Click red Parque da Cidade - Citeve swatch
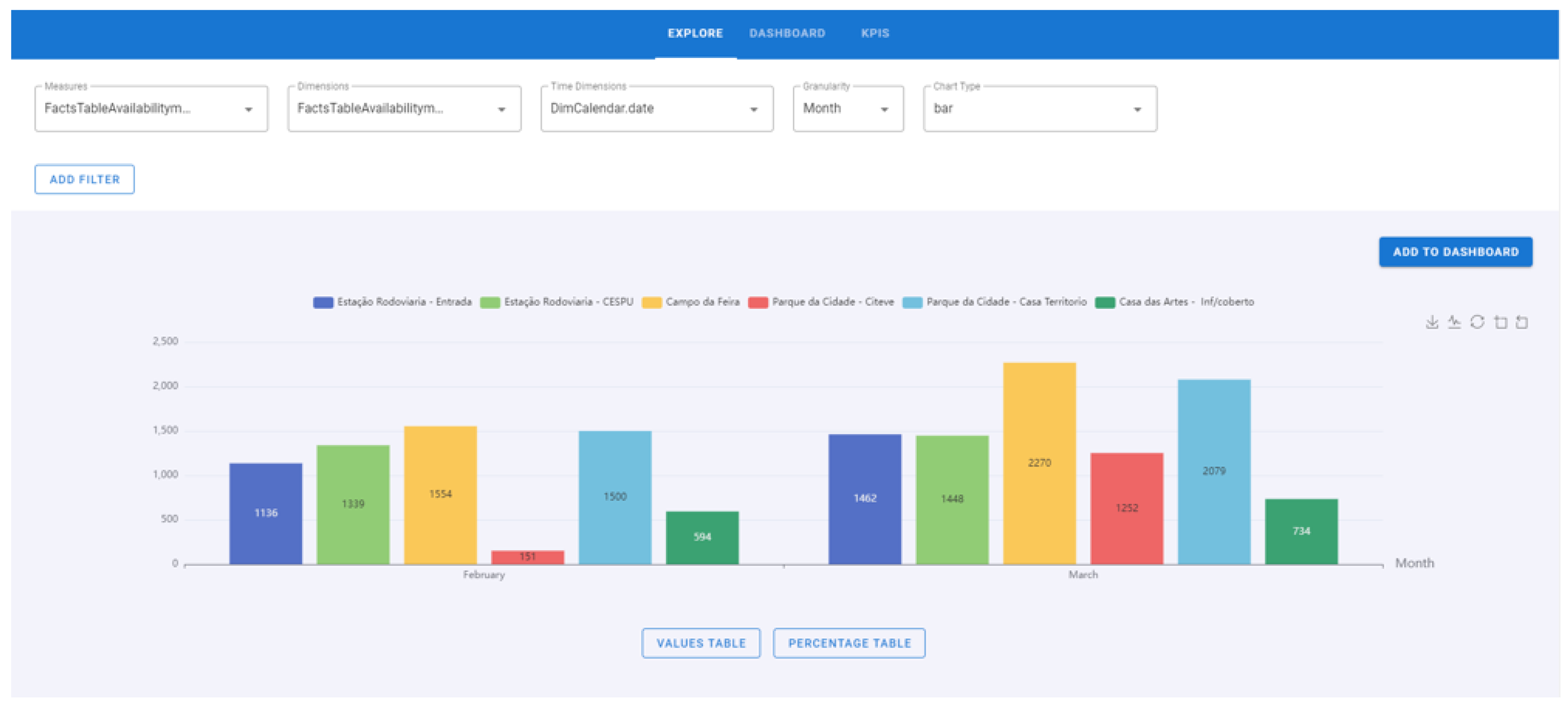Image resolution: width=1568 pixels, height=711 pixels. click(x=758, y=302)
